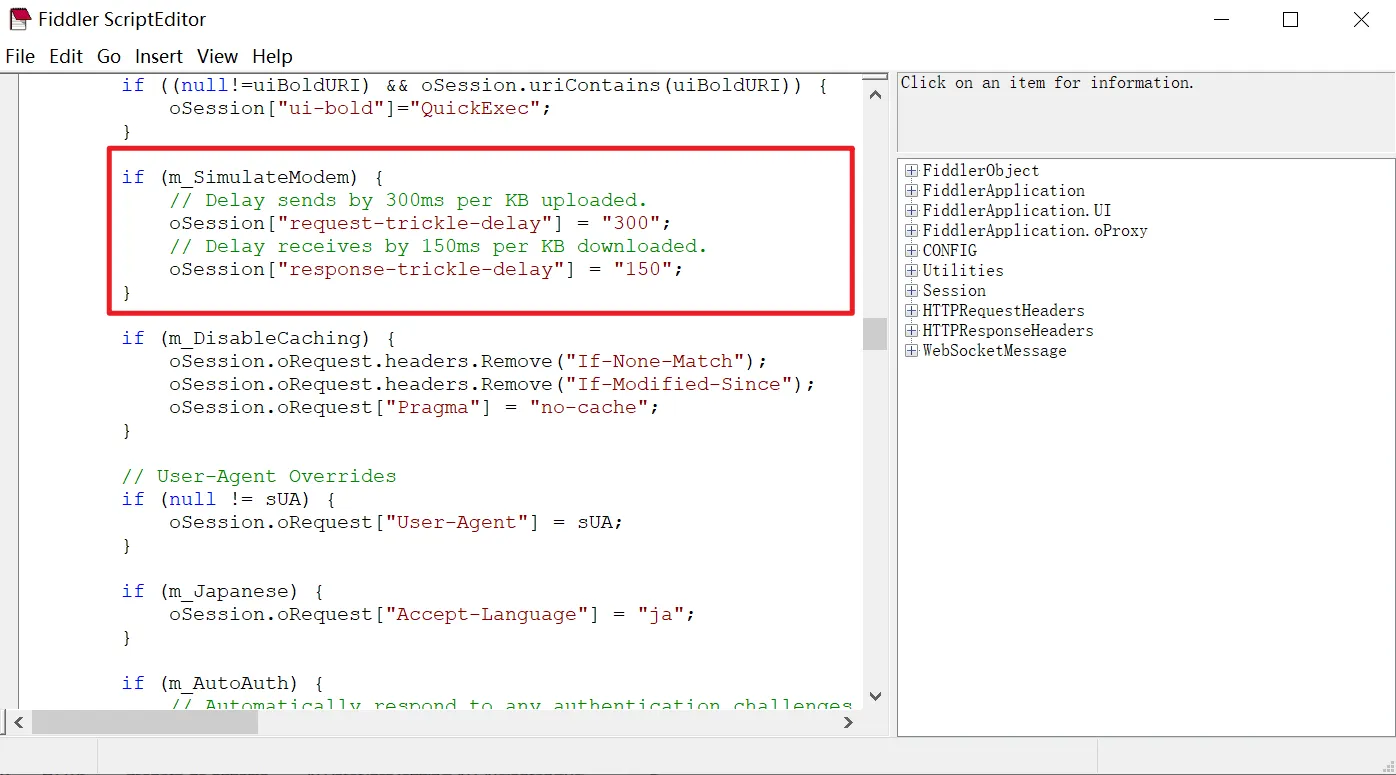Click the horizontal scrollbar thumb

145,721
